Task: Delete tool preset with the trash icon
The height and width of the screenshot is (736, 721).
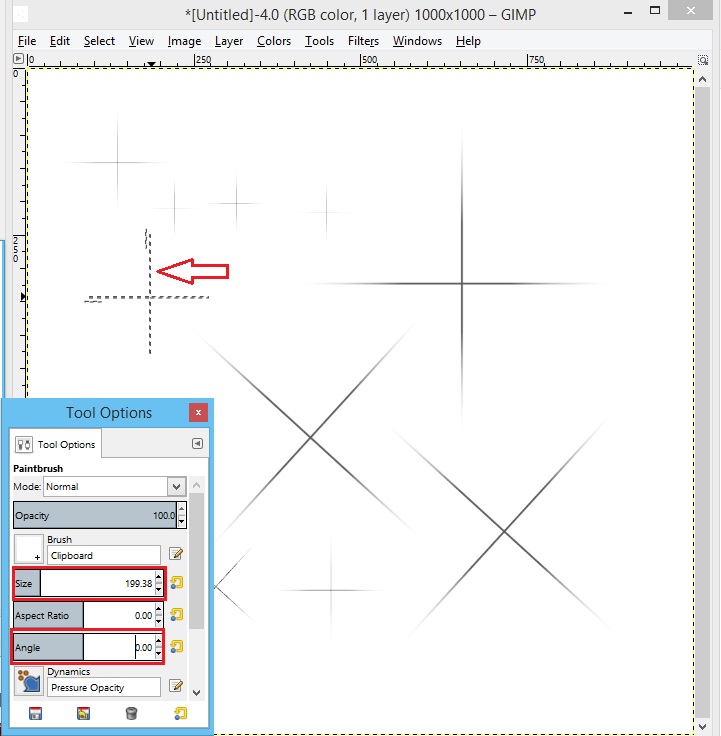Action: point(131,713)
